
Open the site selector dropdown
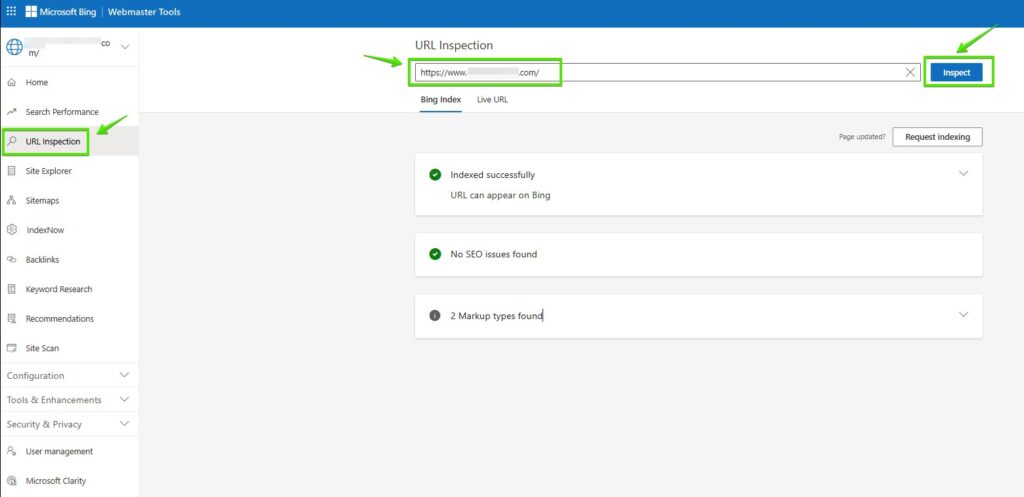125,47
